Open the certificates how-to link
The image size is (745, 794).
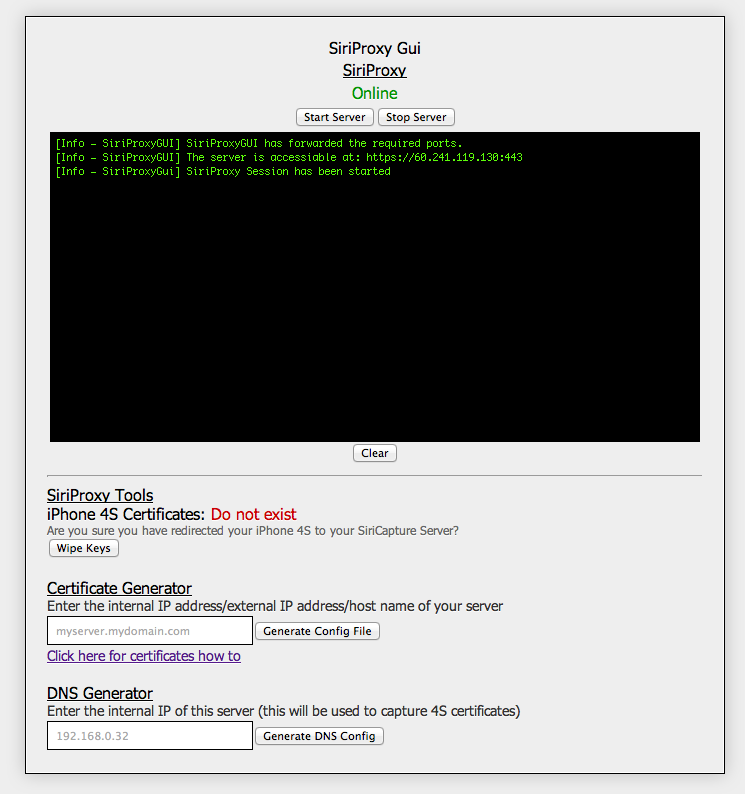[x=144, y=656]
